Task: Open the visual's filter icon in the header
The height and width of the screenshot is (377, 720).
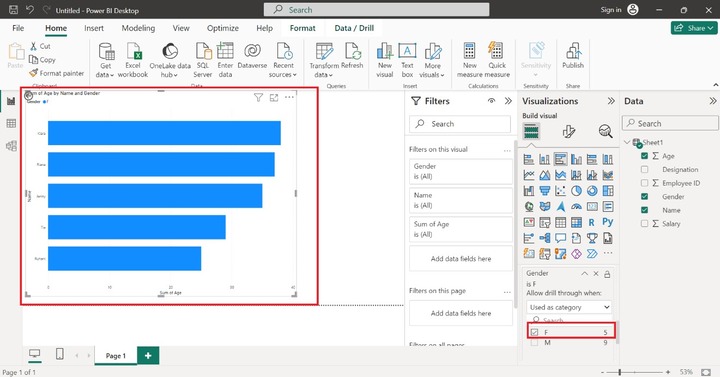Action: (259, 97)
